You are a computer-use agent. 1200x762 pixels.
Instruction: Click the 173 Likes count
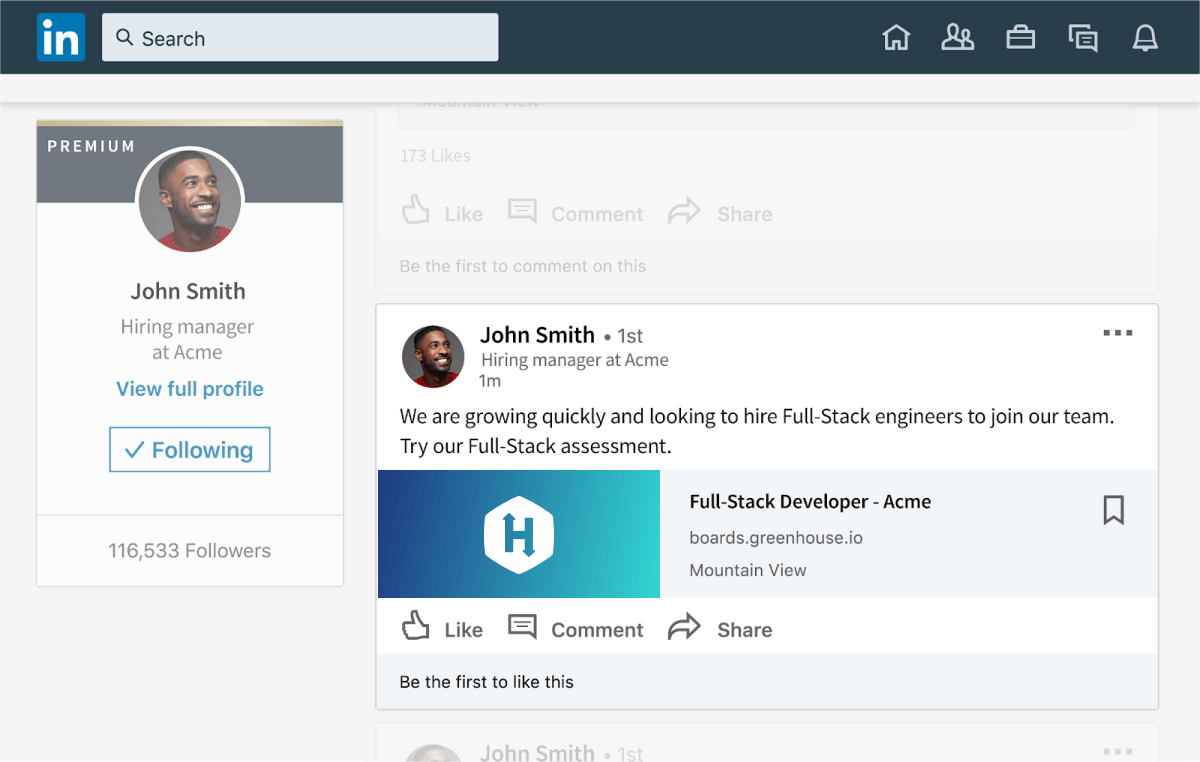tap(435, 156)
